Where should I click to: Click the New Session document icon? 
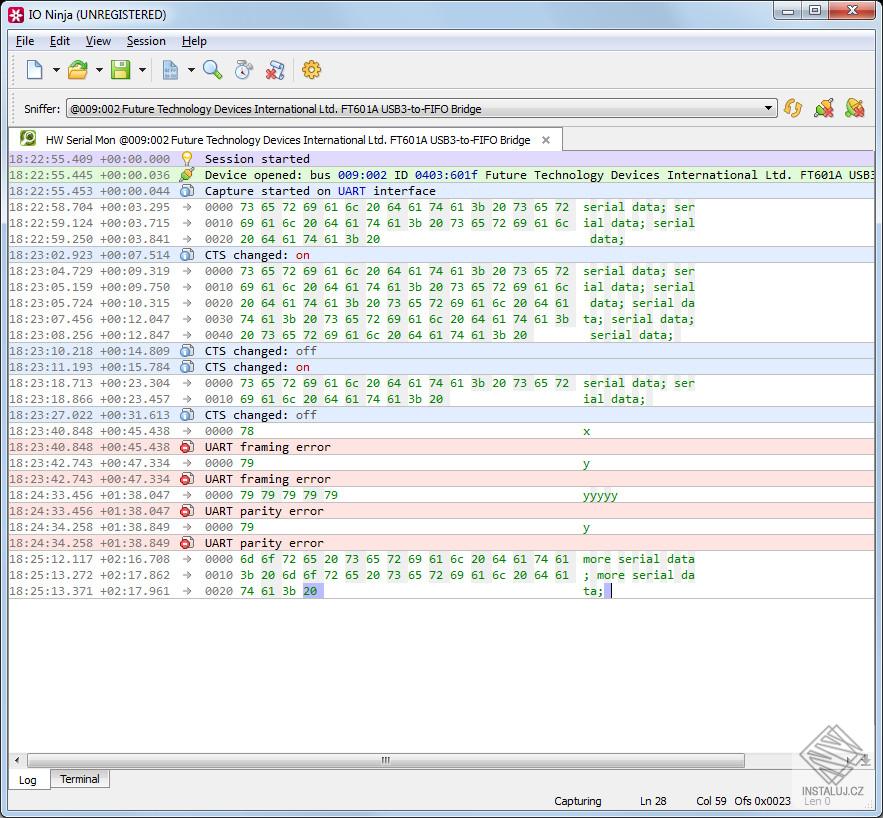(35, 70)
